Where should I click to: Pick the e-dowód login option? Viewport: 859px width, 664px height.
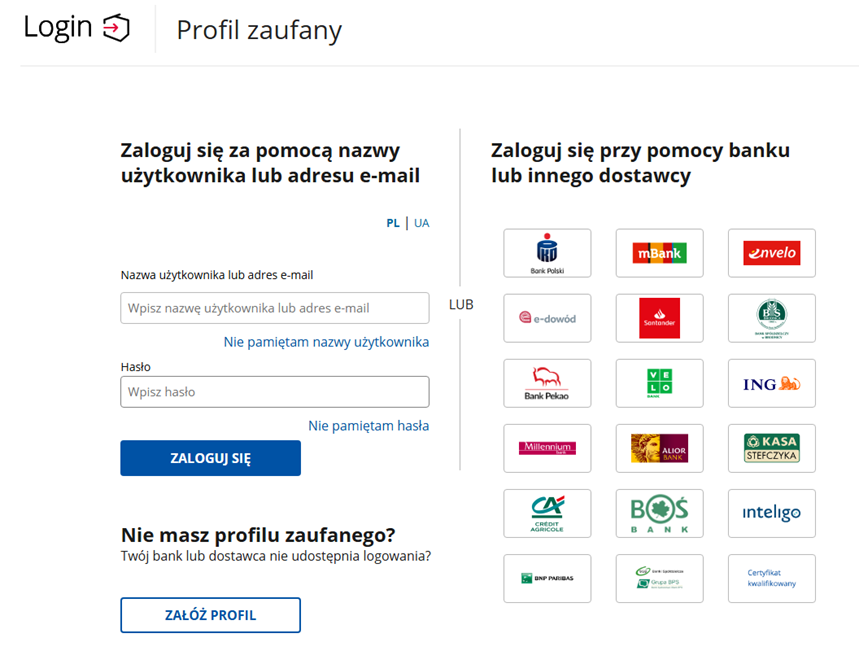547,319
